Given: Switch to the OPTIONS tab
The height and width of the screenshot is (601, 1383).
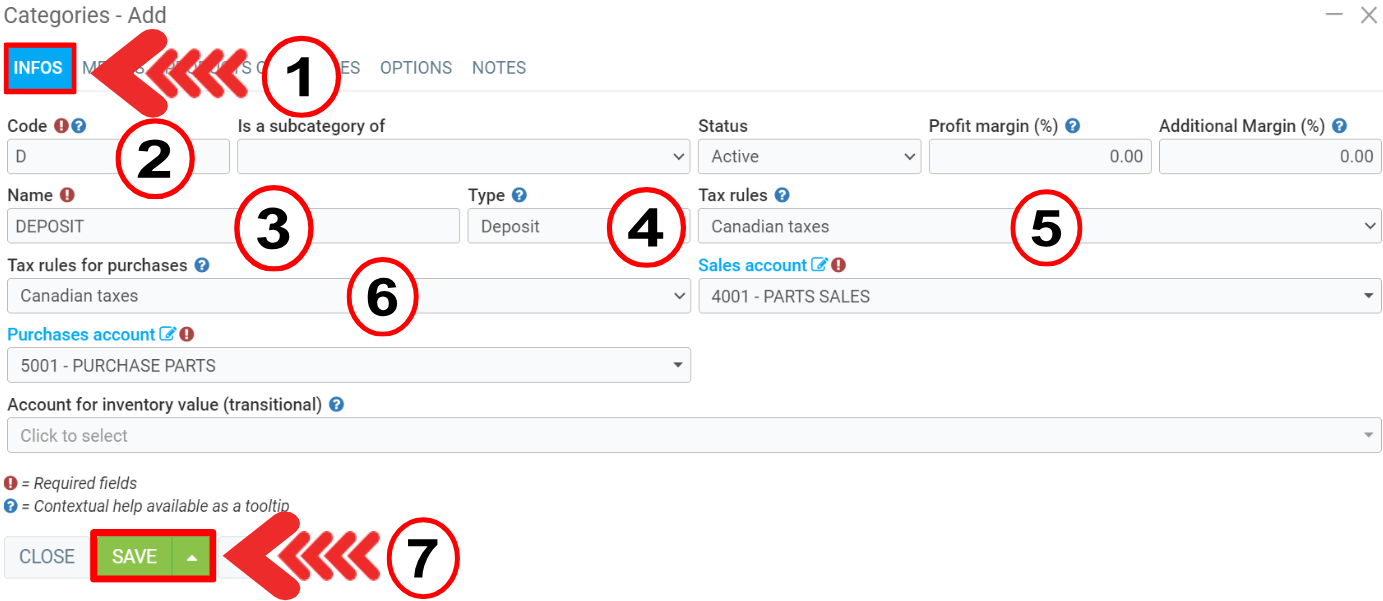Looking at the screenshot, I should tap(415, 68).
